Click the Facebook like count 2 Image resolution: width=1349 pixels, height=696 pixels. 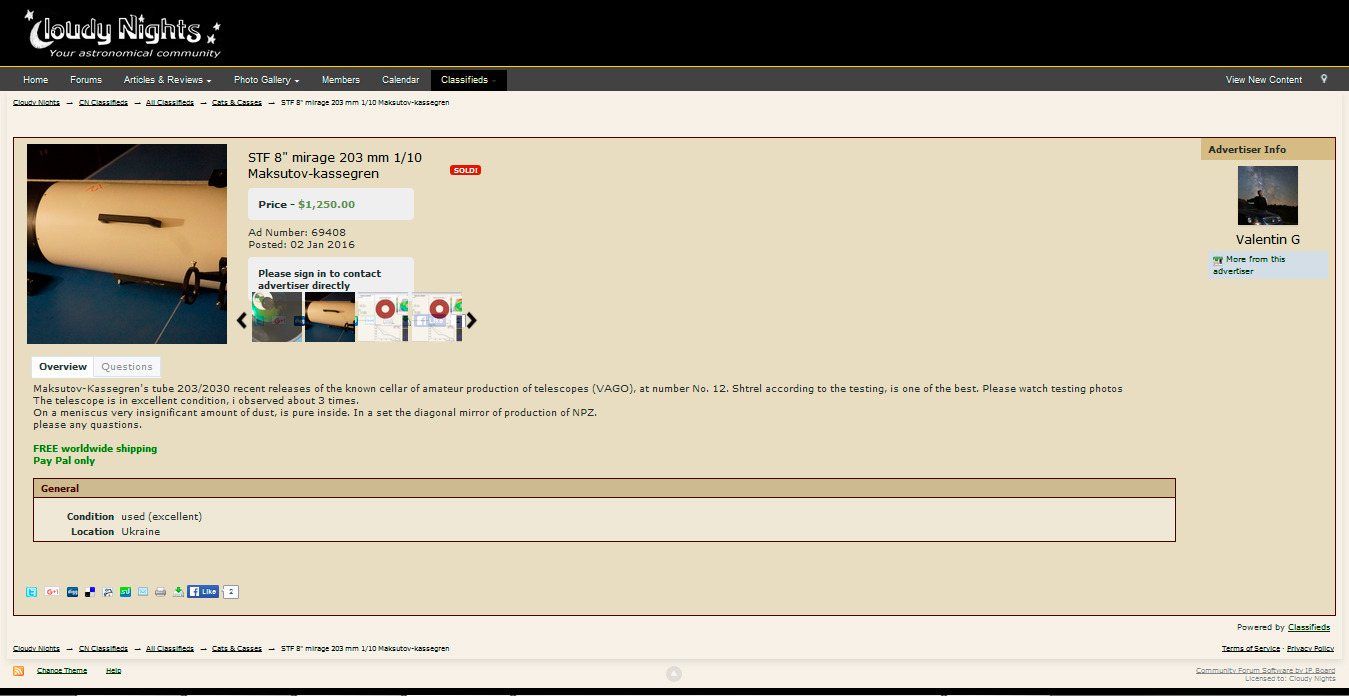pyautogui.click(x=231, y=592)
